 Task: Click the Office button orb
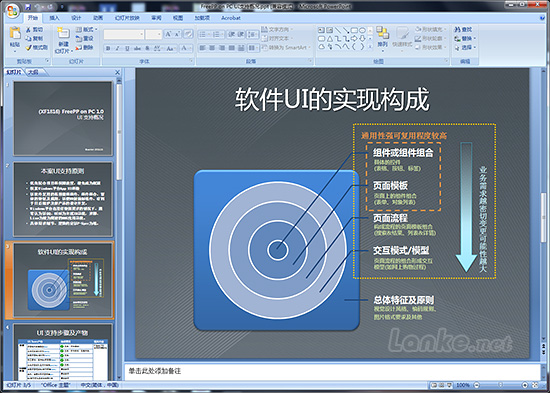(13, 11)
